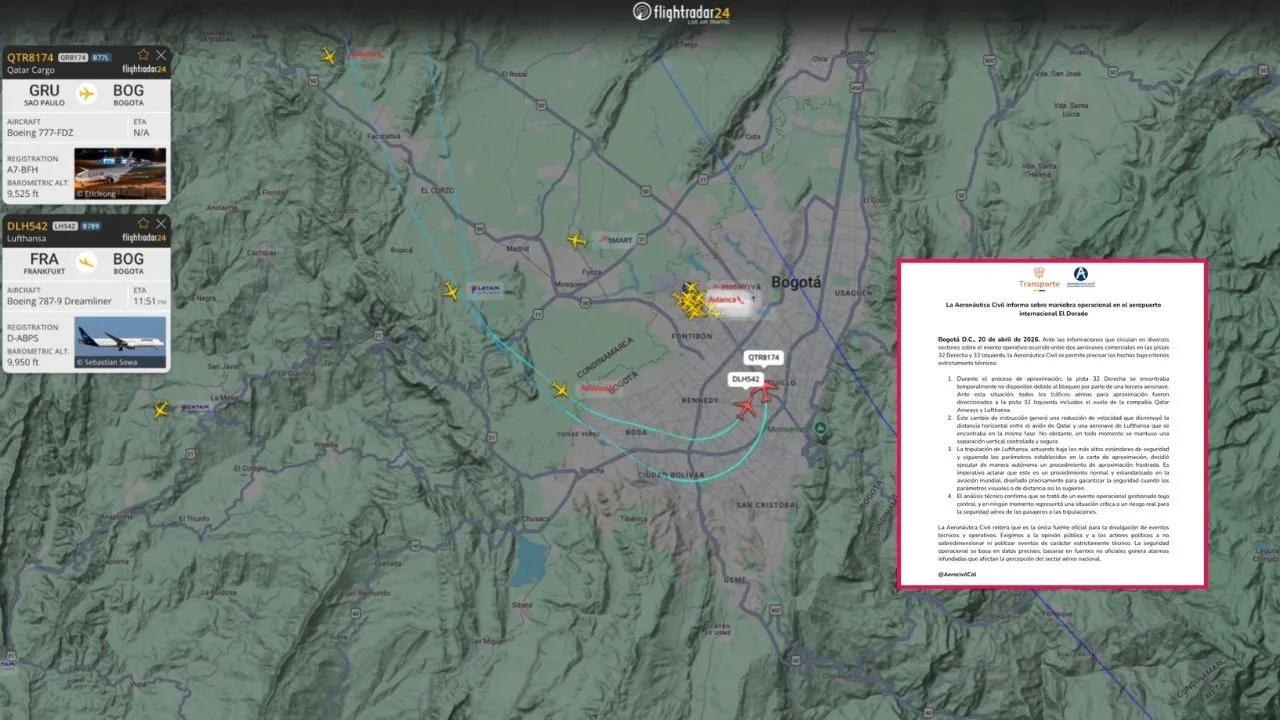Click the QTR8174 callout label on map
This screenshot has height=720, width=1280.
[763, 357]
